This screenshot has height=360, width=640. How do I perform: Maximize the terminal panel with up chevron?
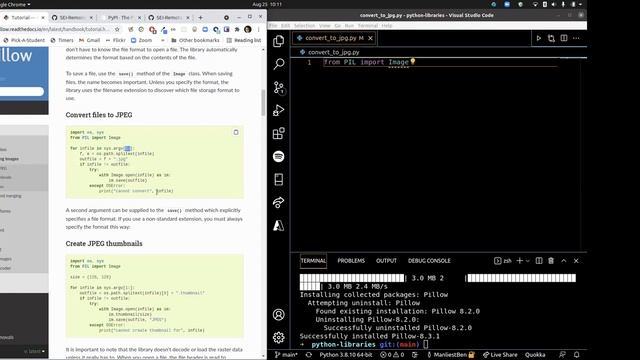[x=564, y=260]
